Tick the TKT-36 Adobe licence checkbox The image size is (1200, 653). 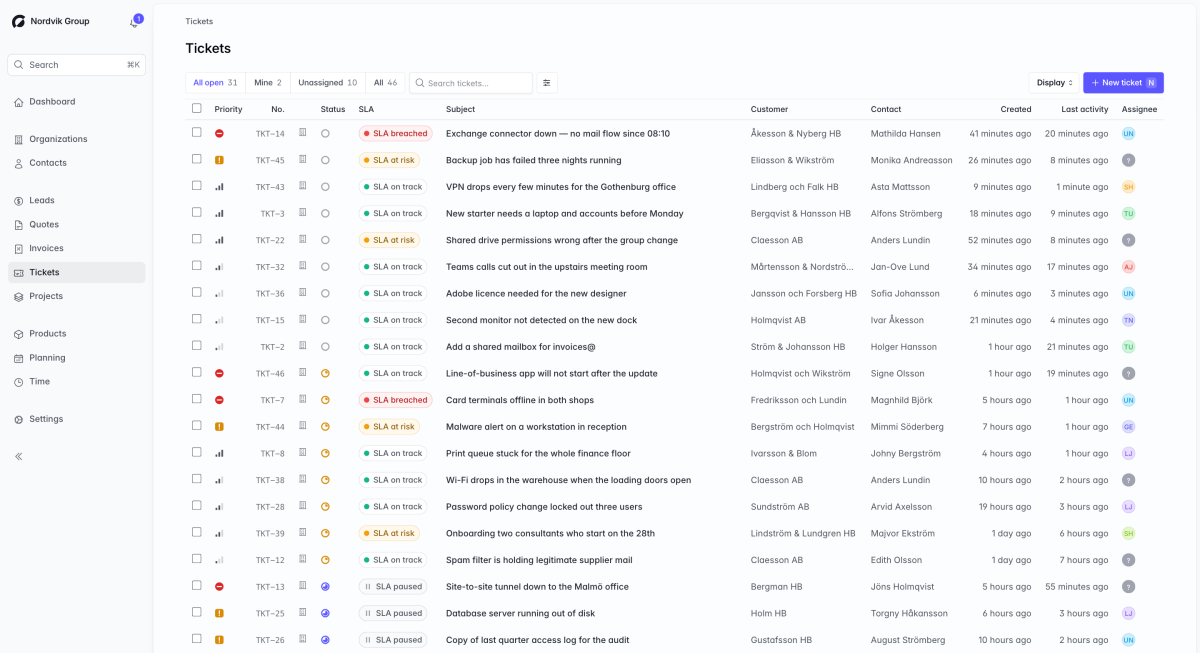coord(197,292)
